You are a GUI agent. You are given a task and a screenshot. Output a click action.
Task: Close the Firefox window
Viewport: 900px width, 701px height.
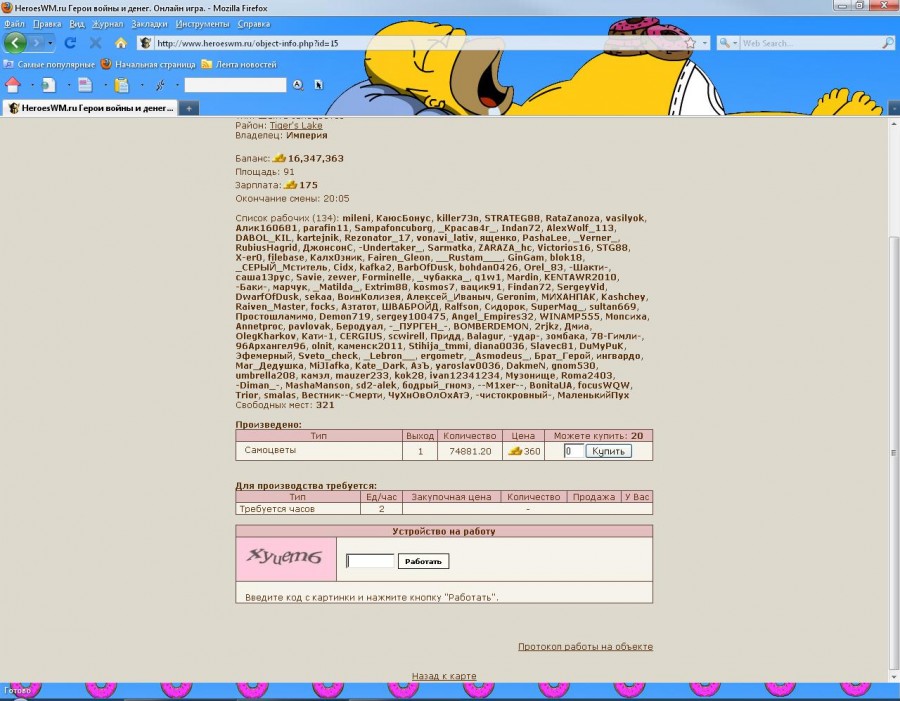(883, 6)
